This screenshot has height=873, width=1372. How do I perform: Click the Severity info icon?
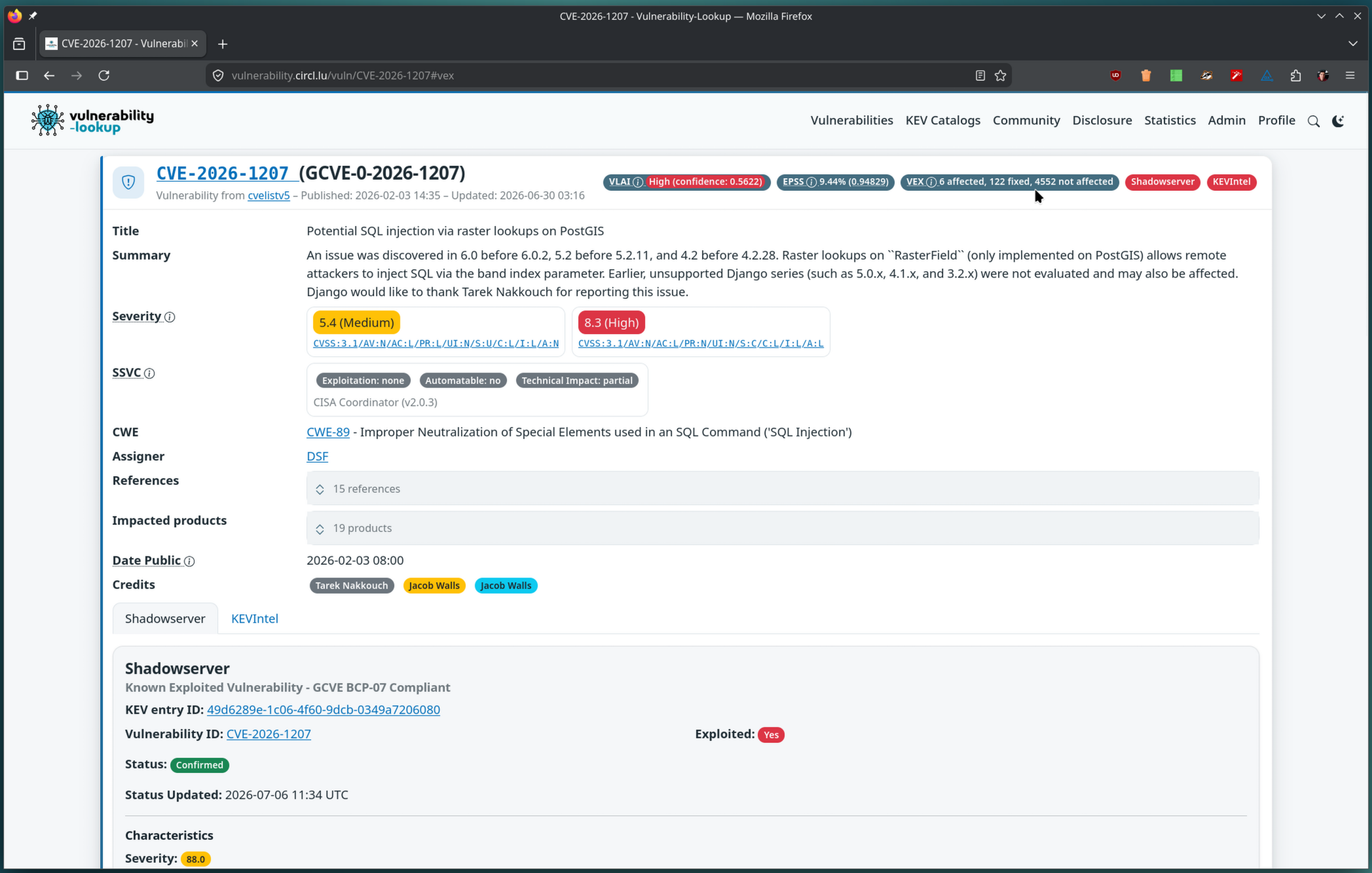(170, 317)
